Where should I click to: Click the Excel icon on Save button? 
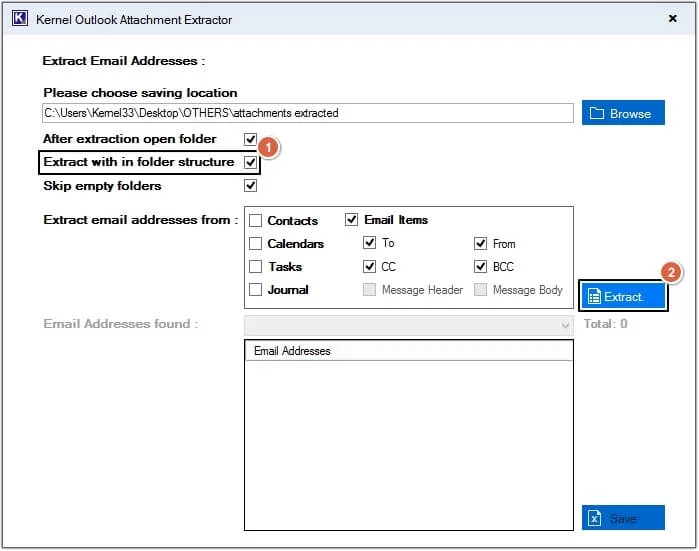click(594, 518)
